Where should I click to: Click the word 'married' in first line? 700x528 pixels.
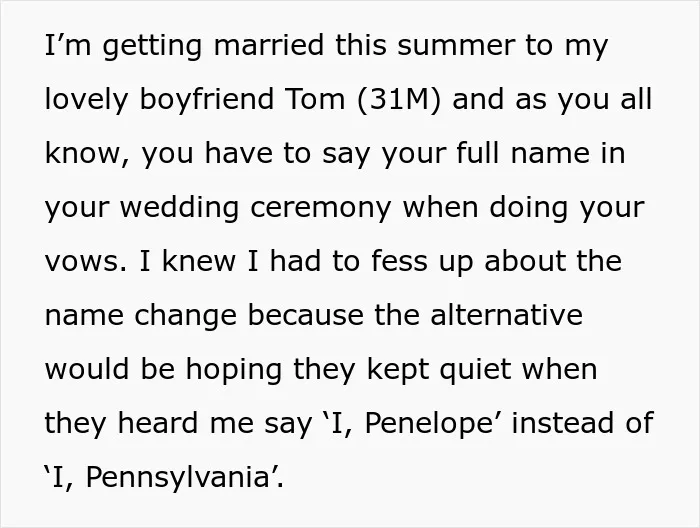[269, 45]
